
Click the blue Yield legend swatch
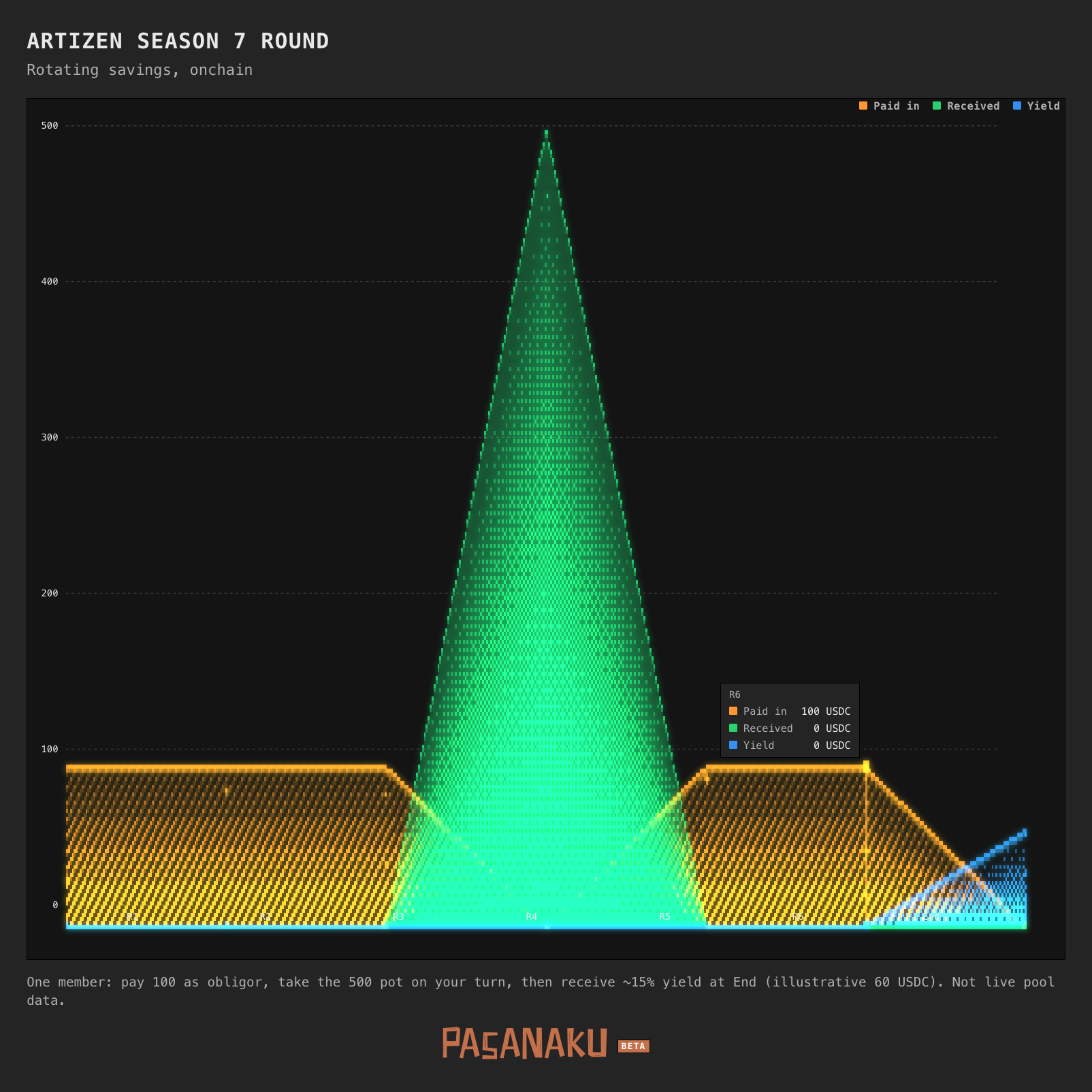[x=1017, y=106]
